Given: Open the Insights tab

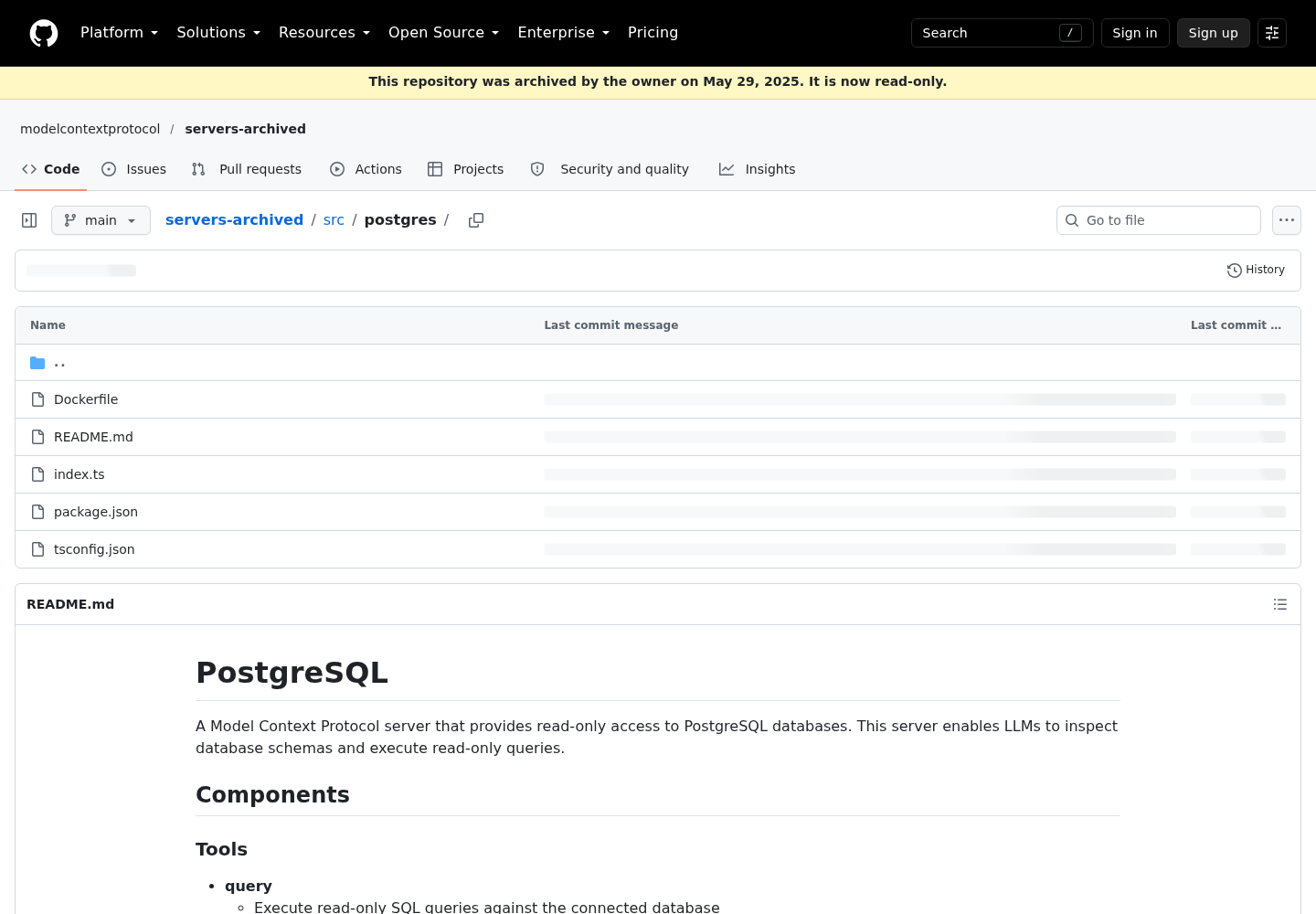Looking at the screenshot, I should pyautogui.click(x=758, y=169).
